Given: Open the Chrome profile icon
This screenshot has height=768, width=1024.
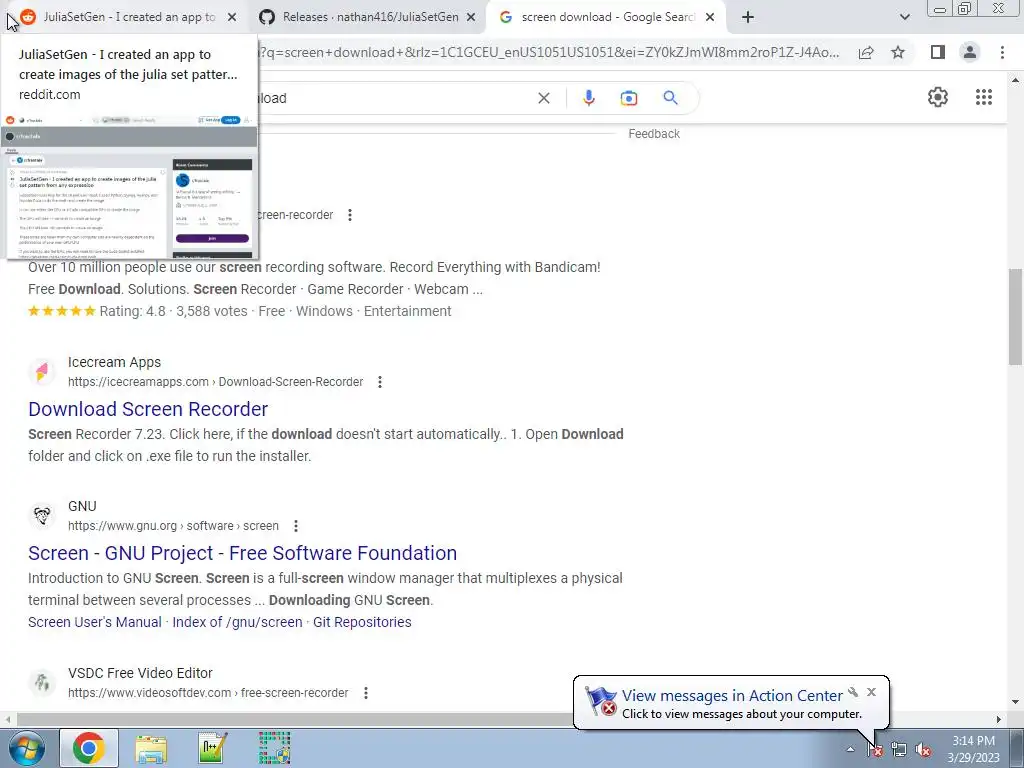Looking at the screenshot, I should [x=970, y=52].
